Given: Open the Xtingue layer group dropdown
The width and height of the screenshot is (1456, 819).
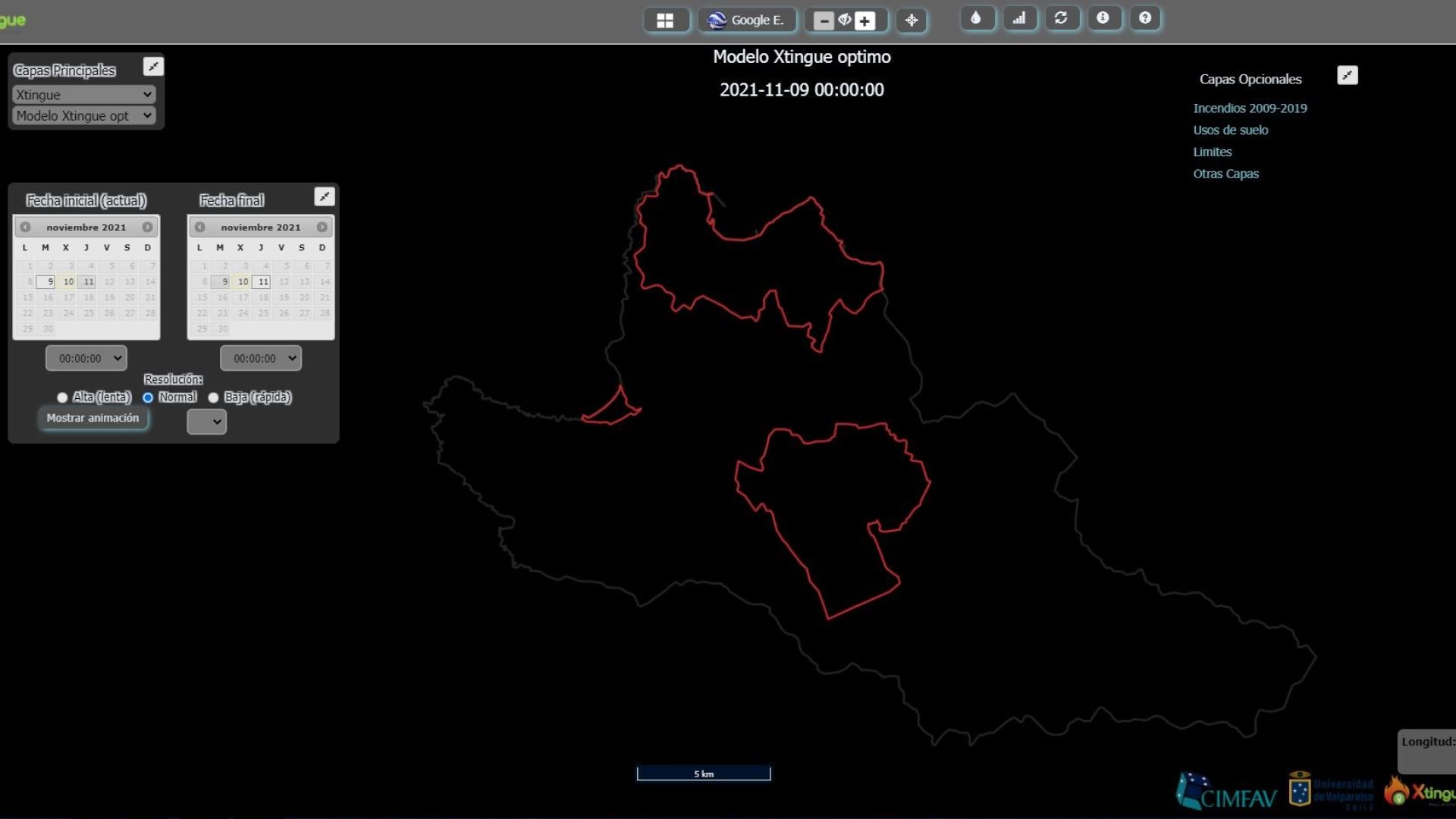Looking at the screenshot, I should tap(84, 95).
